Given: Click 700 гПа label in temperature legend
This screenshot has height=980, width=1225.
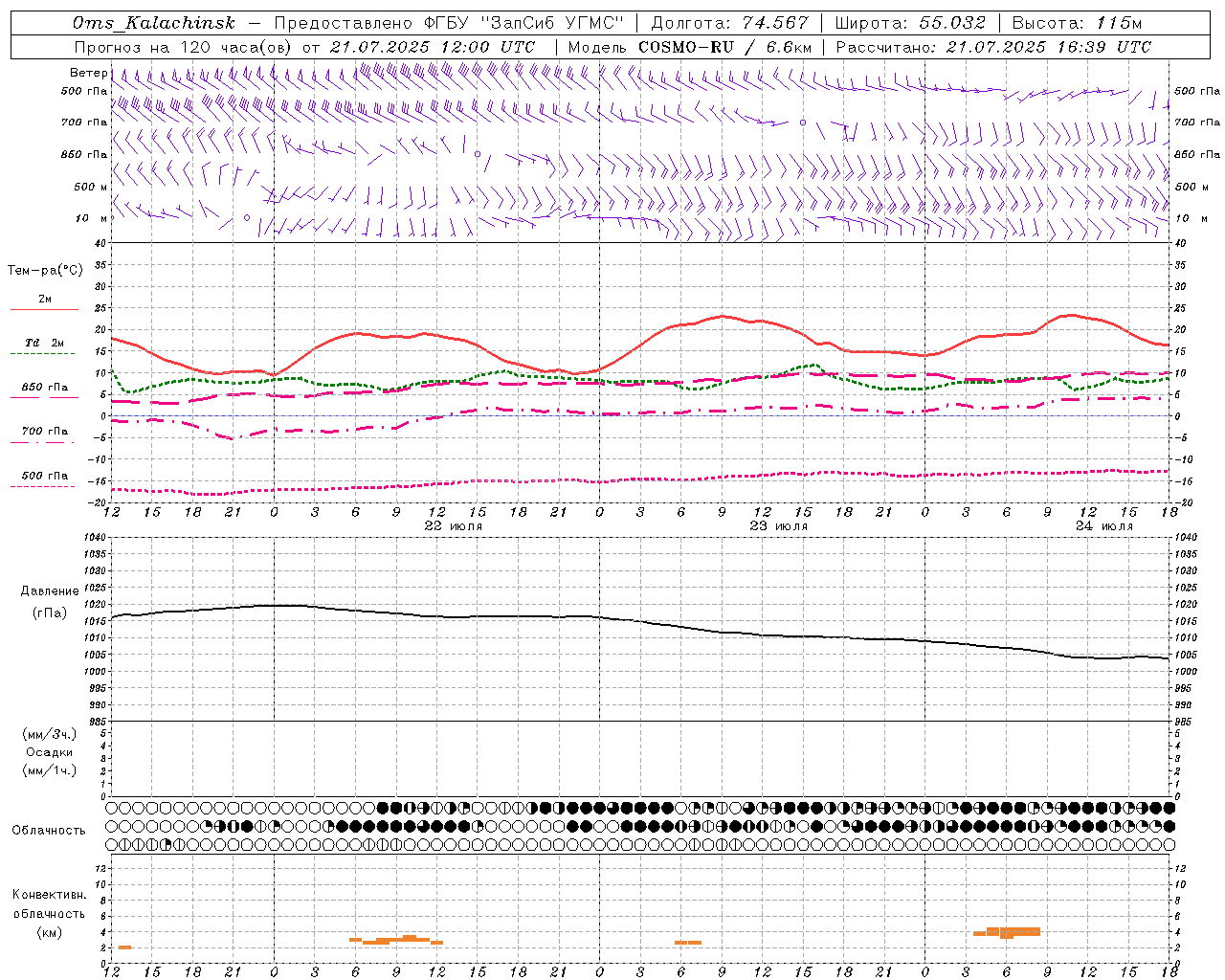Looking at the screenshot, I should pos(45,432).
